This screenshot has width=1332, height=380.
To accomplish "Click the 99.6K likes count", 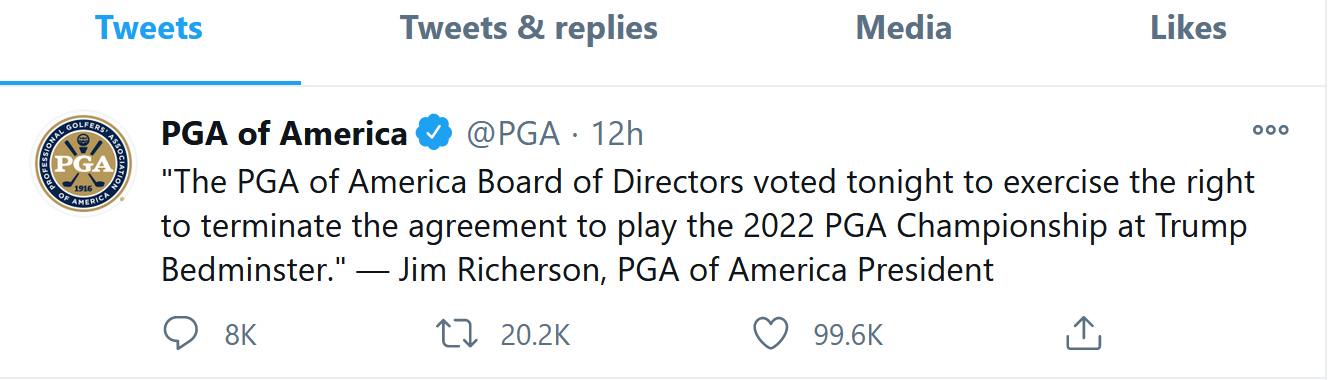I will tap(848, 335).
